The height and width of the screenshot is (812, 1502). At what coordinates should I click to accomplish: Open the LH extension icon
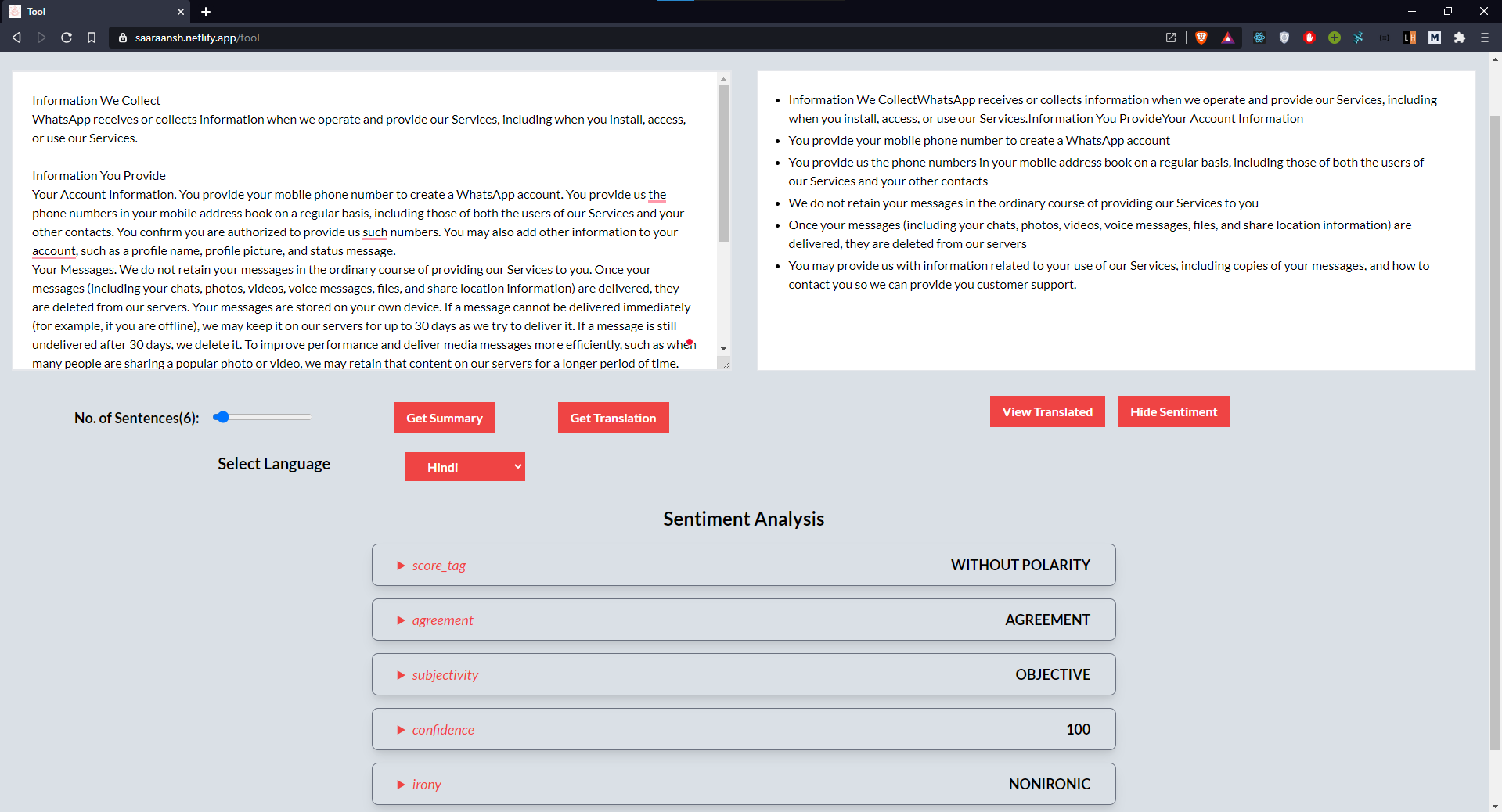point(1410,38)
